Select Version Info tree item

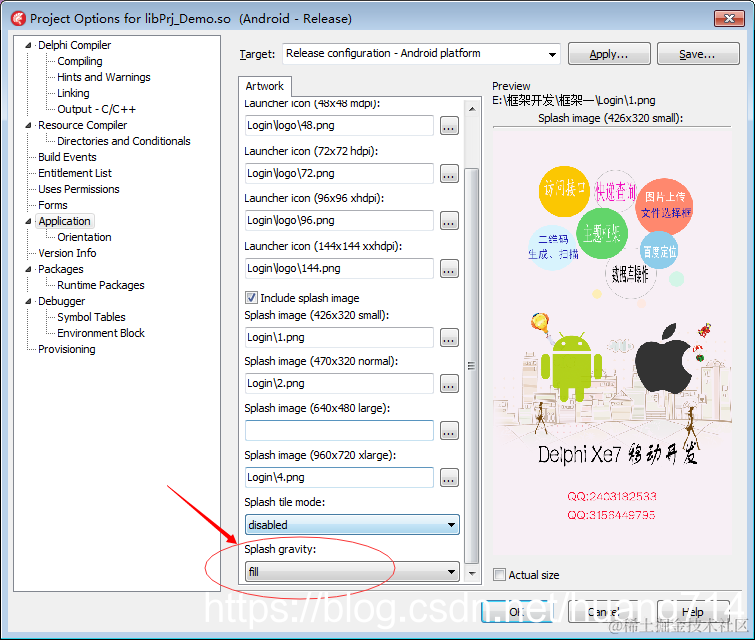[67, 253]
